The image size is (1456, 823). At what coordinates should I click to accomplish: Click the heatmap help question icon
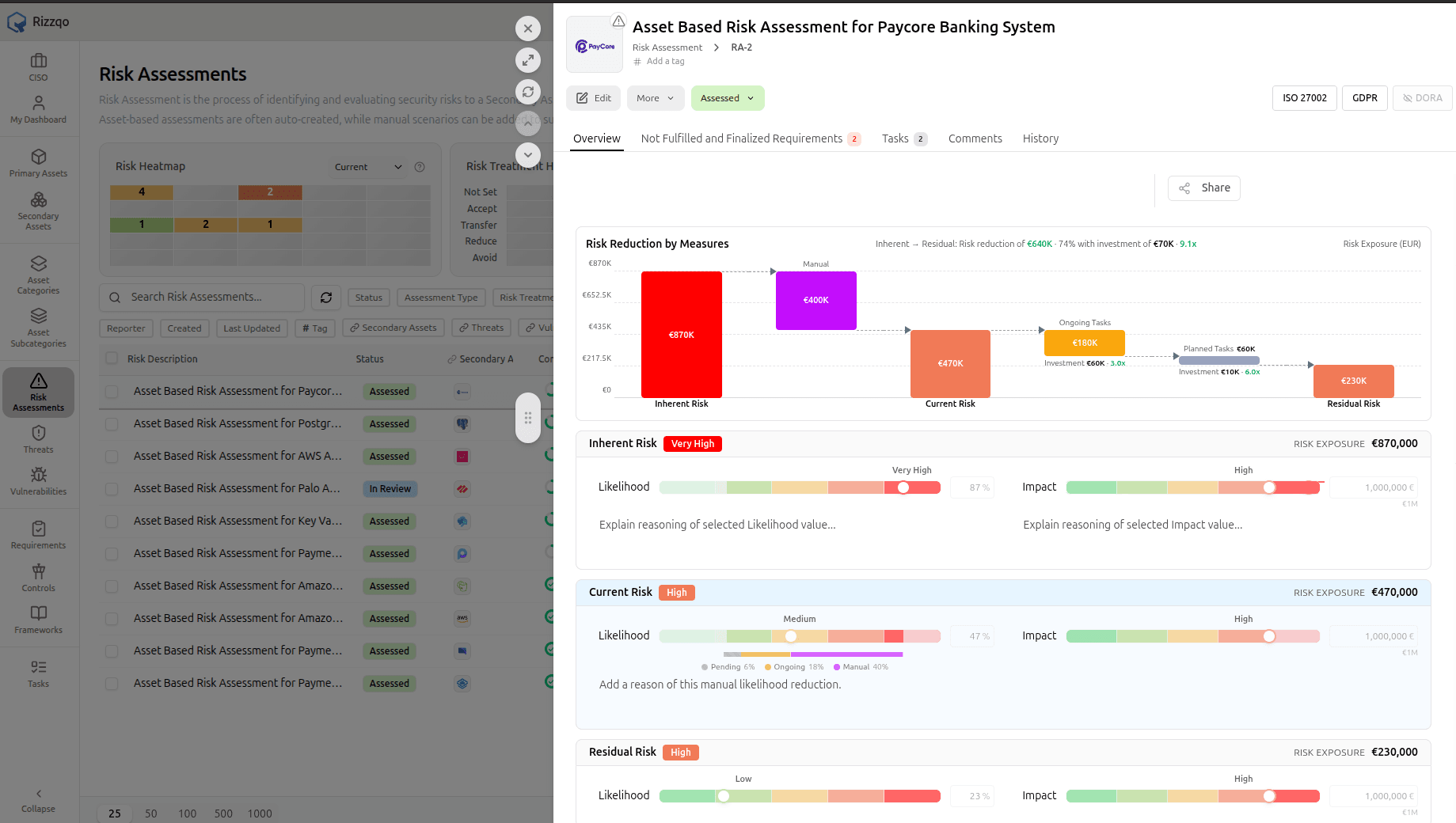coord(420,167)
